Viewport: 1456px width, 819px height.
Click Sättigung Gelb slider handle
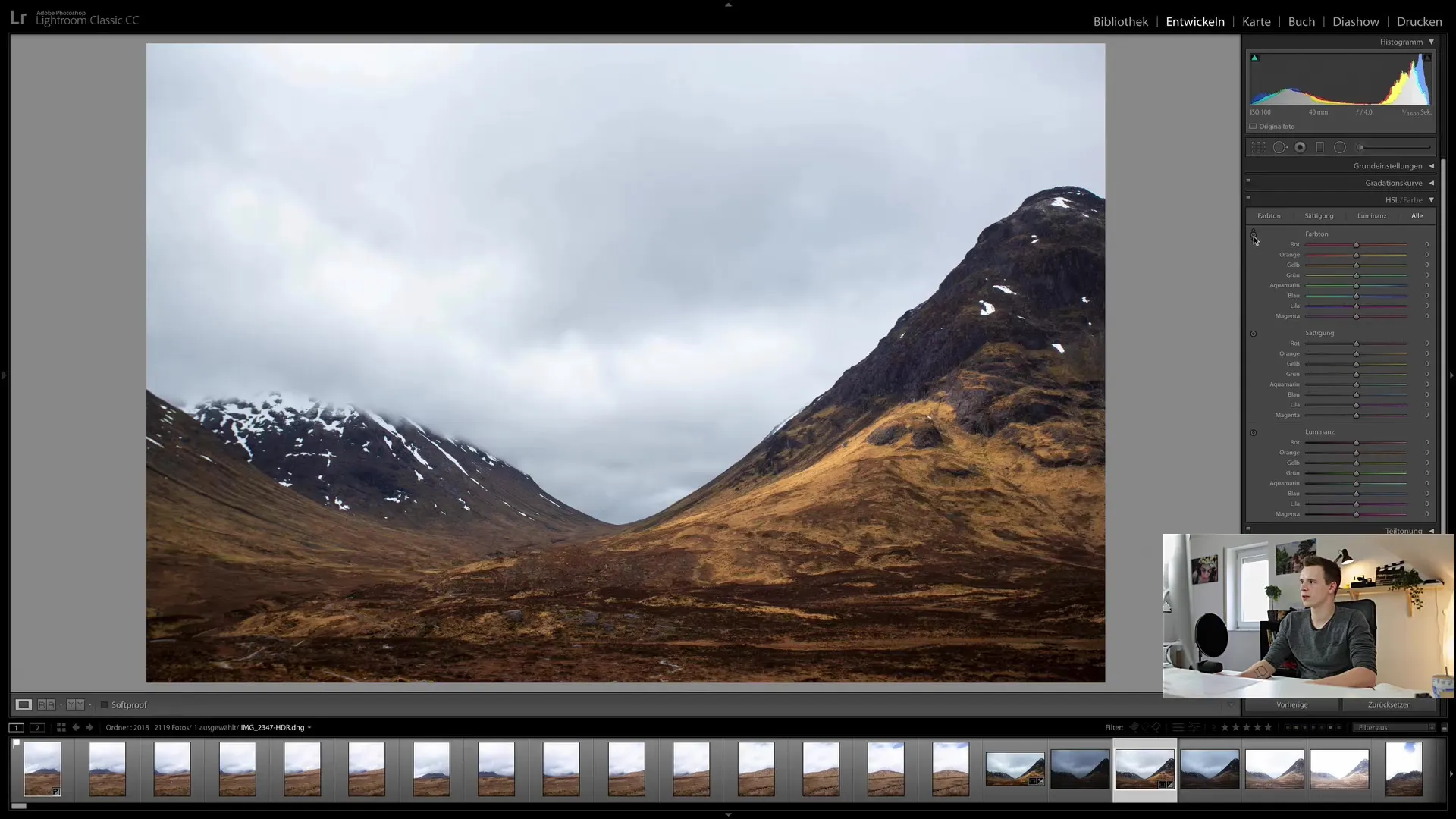[x=1357, y=365]
